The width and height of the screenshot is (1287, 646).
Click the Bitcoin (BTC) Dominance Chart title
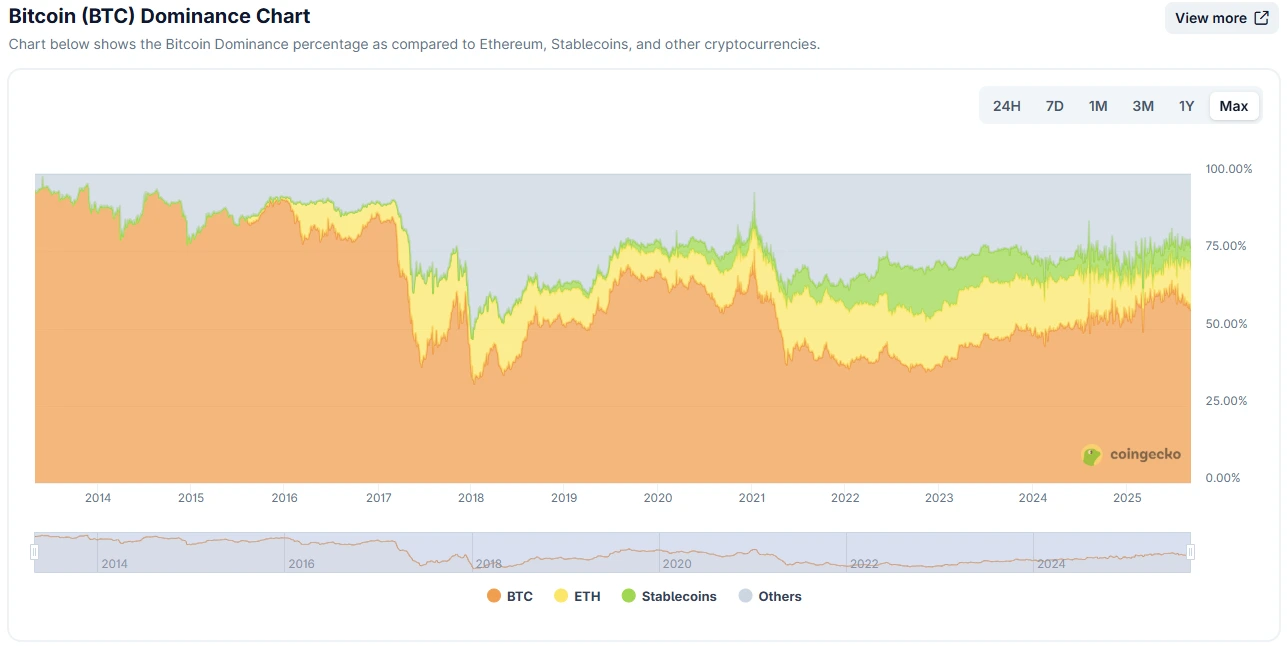159,16
